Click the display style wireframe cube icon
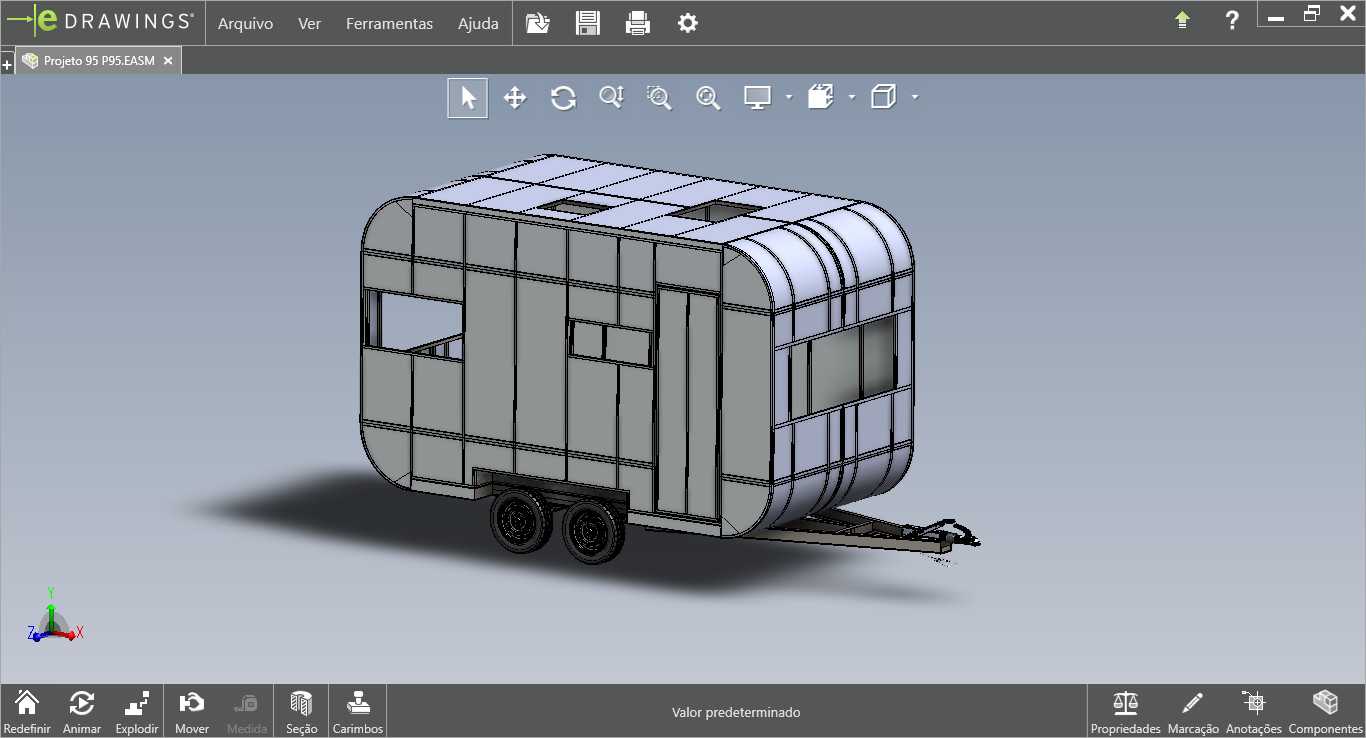Screen dimensions: 1366x738 click(883, 97)
